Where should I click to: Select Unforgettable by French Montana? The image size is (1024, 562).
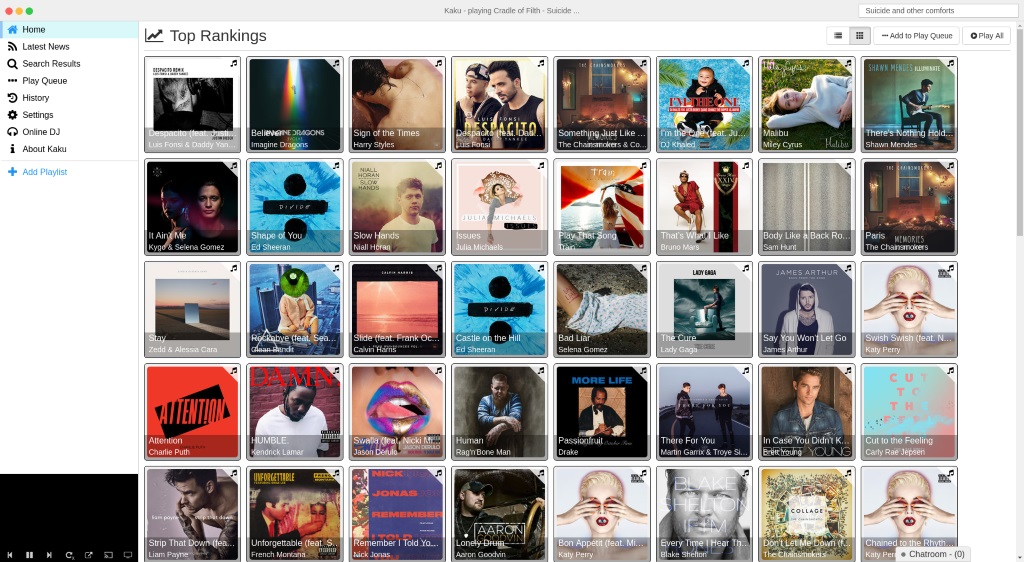pyautogui.click(x=295, y=514)
